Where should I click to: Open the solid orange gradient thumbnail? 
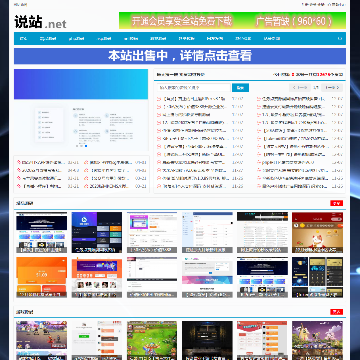click(42, 277)
